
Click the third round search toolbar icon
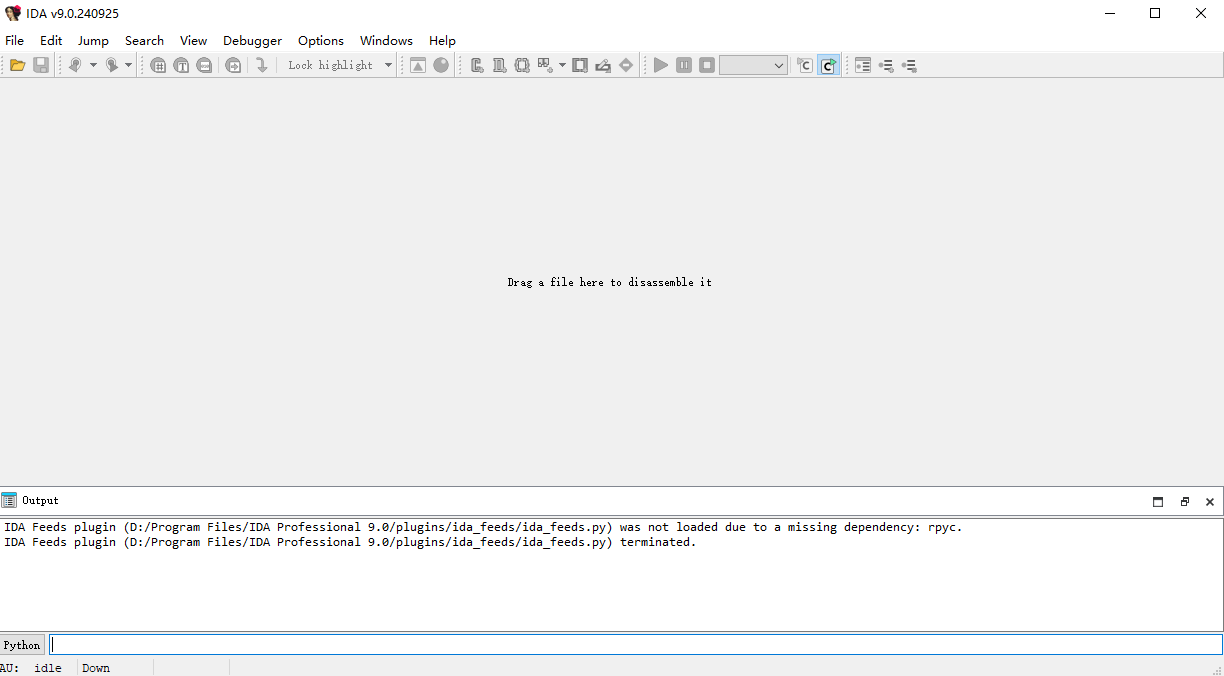pyautogui.click(x=204, y=65)
